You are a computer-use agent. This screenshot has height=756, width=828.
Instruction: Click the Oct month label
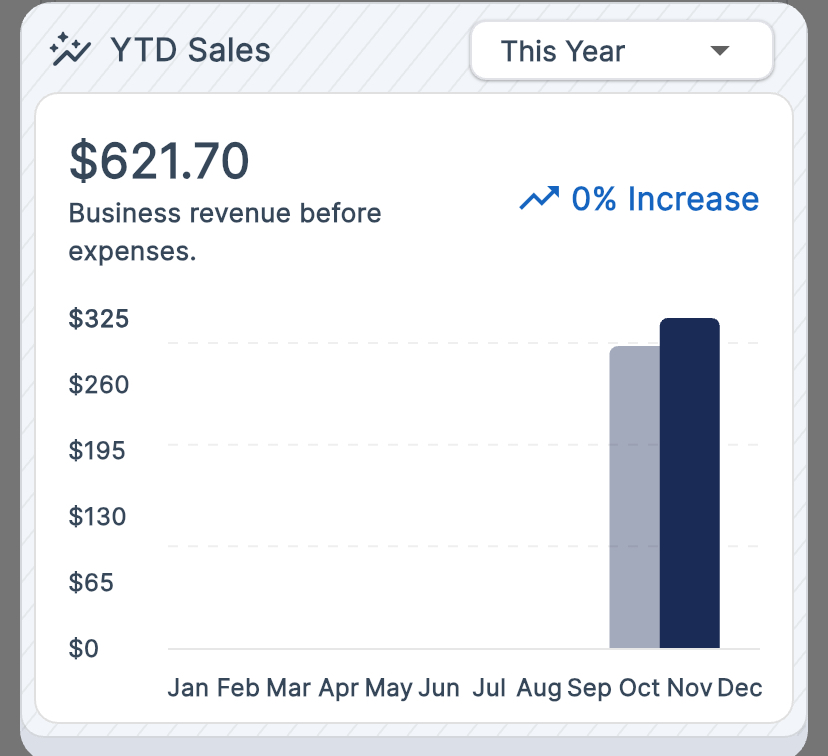click(639, 688)
